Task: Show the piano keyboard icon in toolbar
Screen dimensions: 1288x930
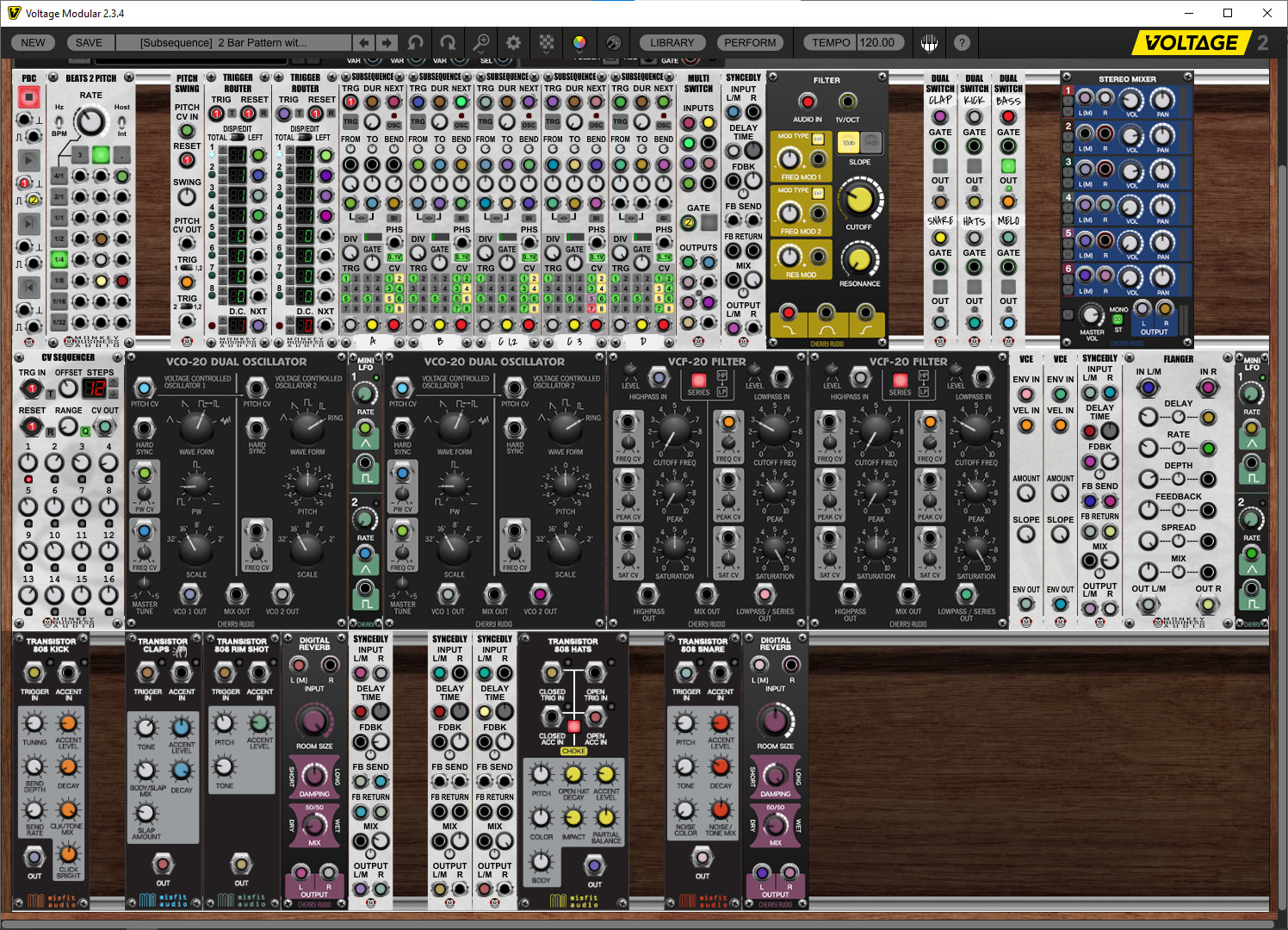Action: 929,42
